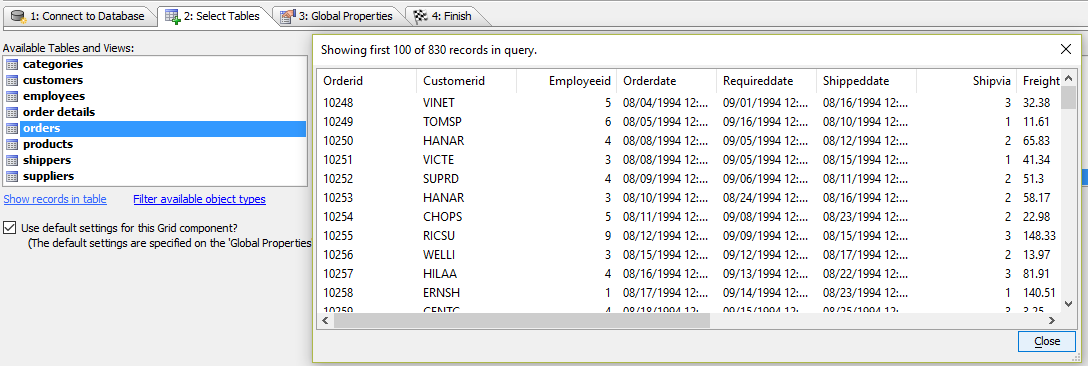Sort by Freight column header
Viewport: 1088px width, 366px height.
coord(1039,81)
